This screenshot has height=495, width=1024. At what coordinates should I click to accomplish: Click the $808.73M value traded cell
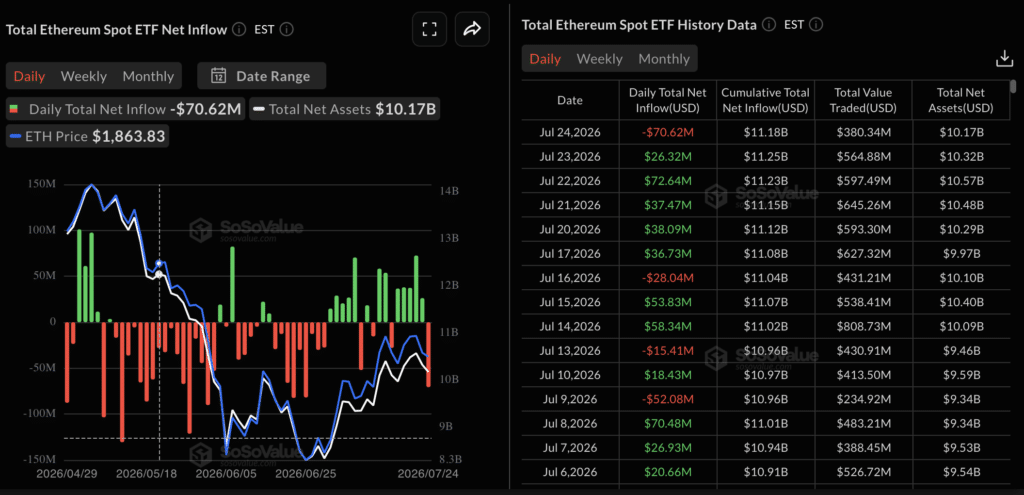coord(863,326)
